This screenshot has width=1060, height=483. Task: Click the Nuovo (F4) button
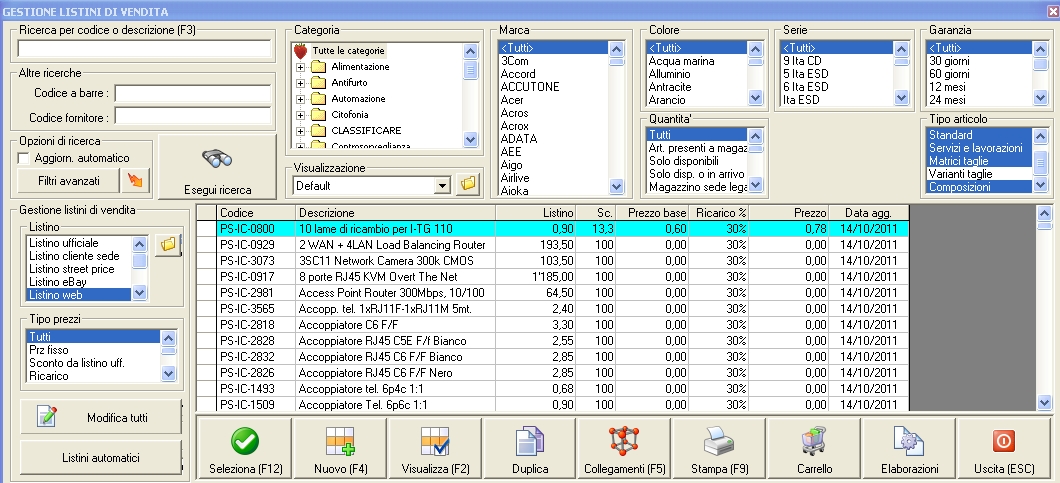click(340, 449)
